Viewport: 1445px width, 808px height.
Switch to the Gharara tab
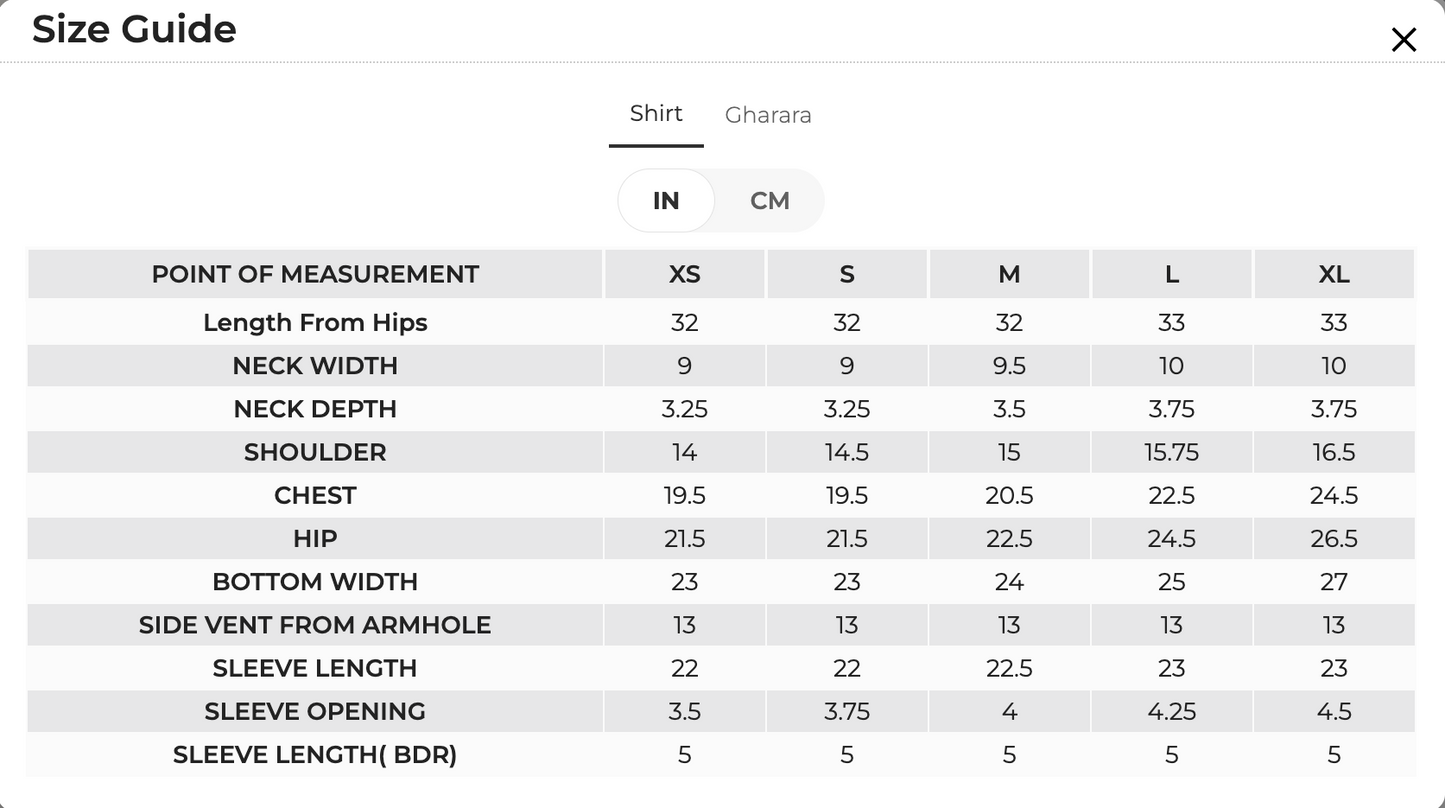click(x=768, y=115)
